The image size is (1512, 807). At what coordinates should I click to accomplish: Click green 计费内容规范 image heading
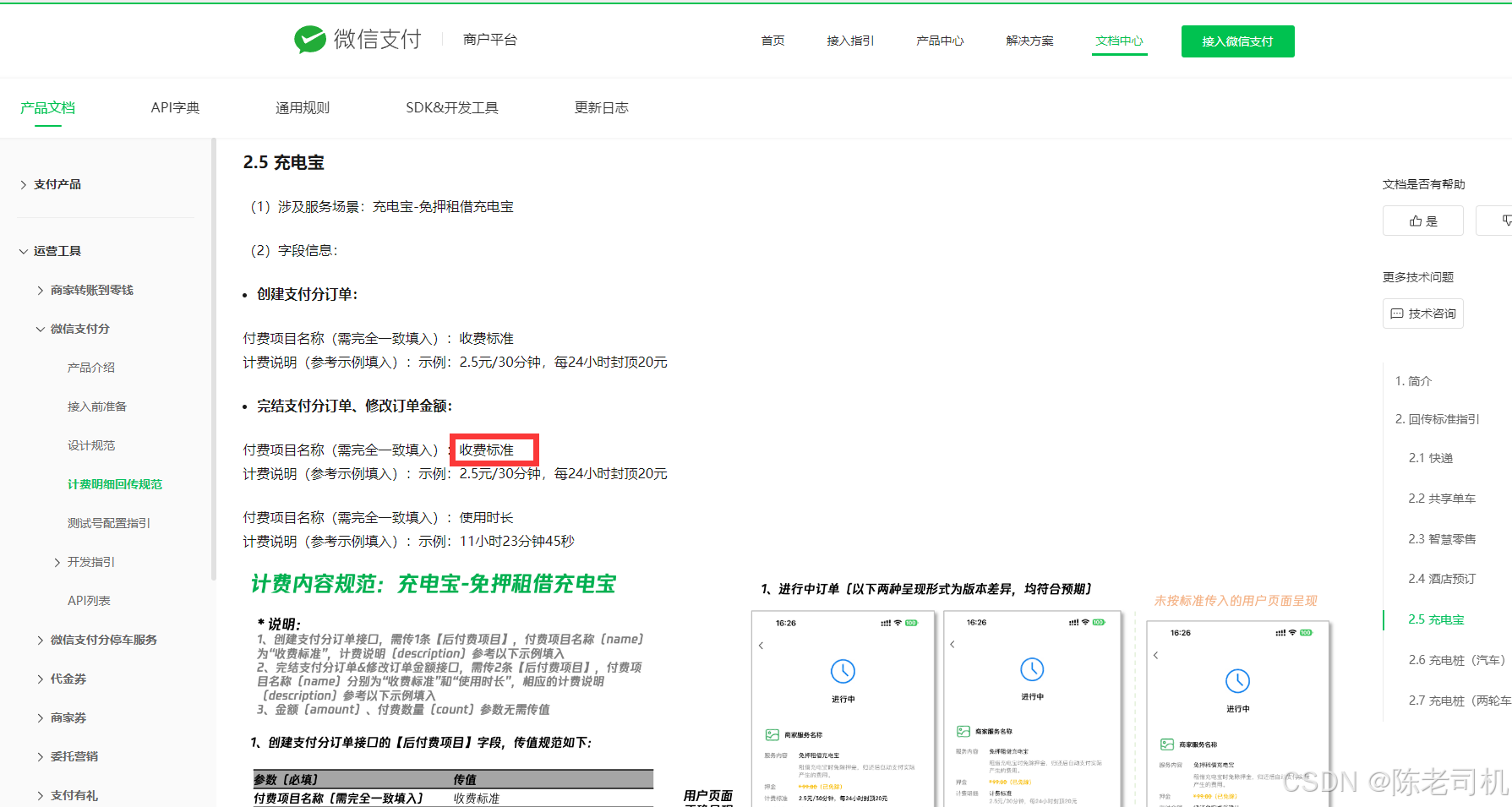(x=434, y=584)
